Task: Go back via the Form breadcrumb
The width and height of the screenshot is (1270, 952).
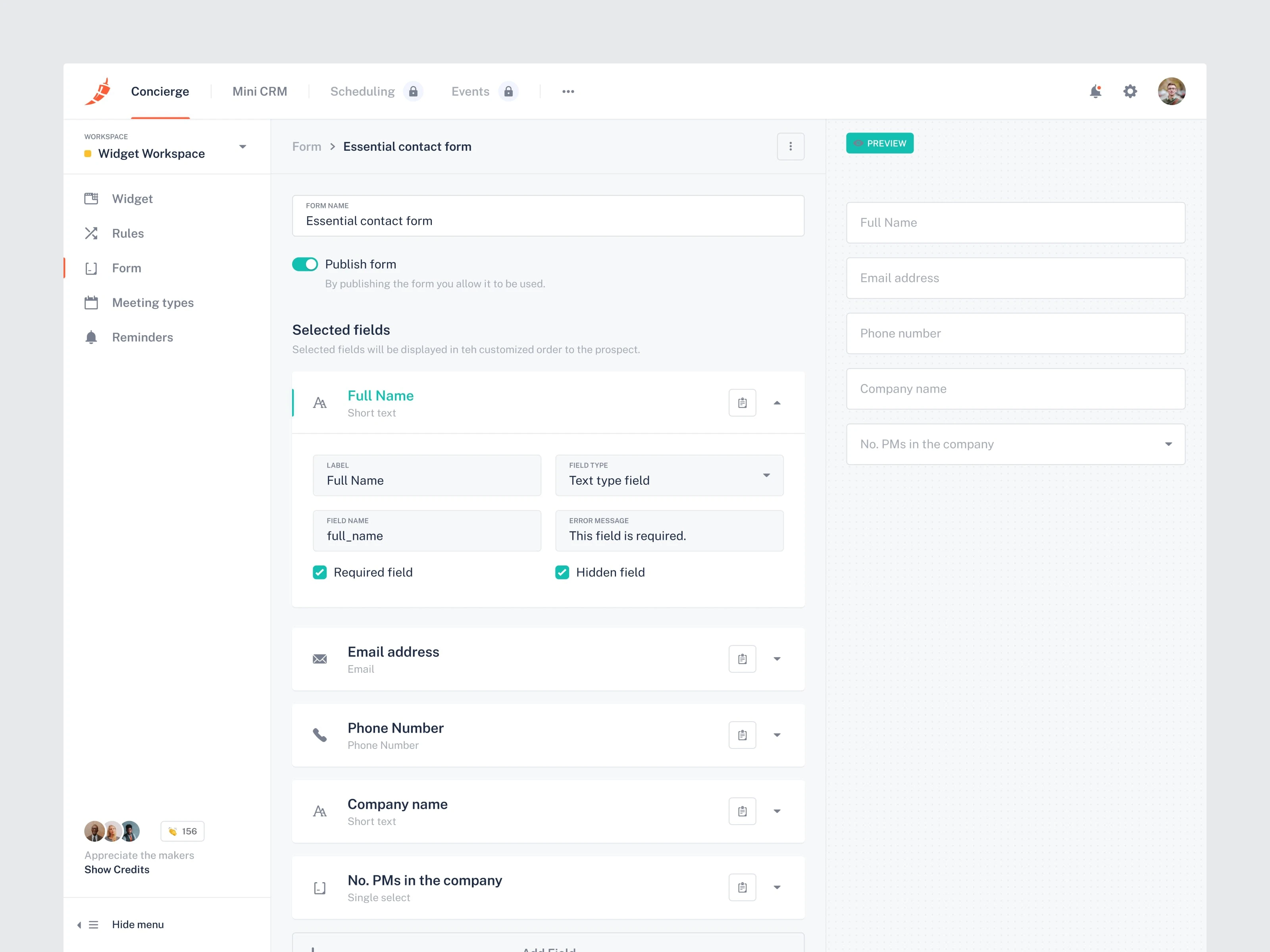Action: pos(307,146)
